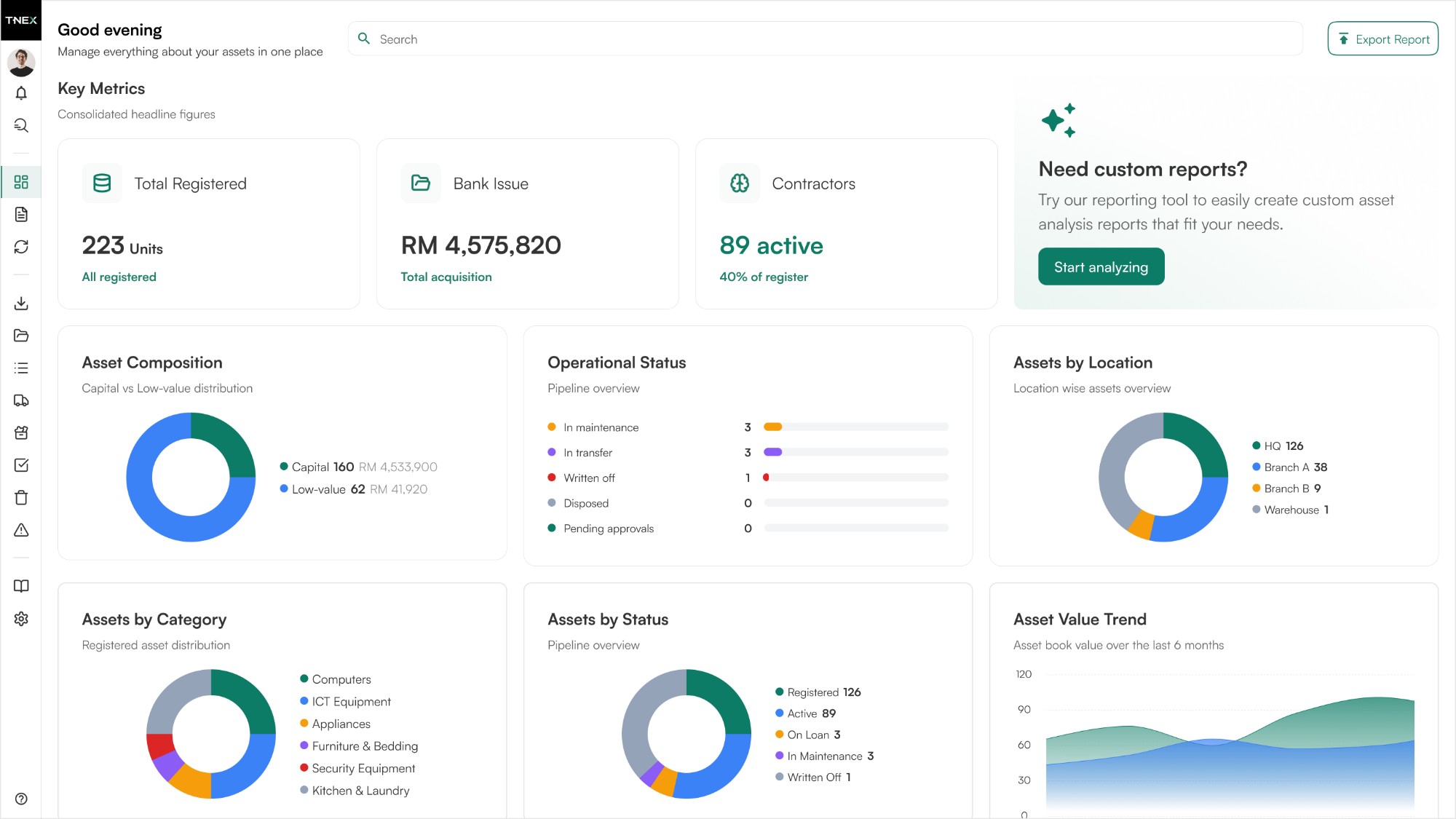Open the document icon in sidebar
1456x819 pixels.
[x=21, y=214]
